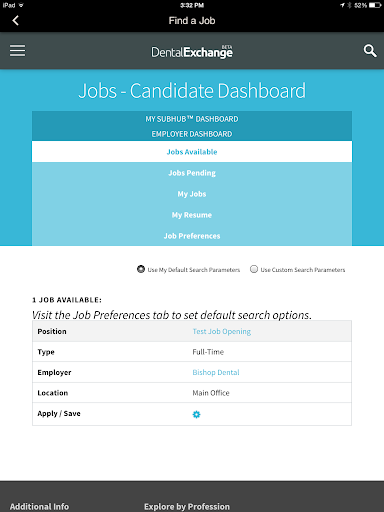This screenshot has width=384, height=512.
Task: Click the Explore by Profession heading
Action: [187, 507]
